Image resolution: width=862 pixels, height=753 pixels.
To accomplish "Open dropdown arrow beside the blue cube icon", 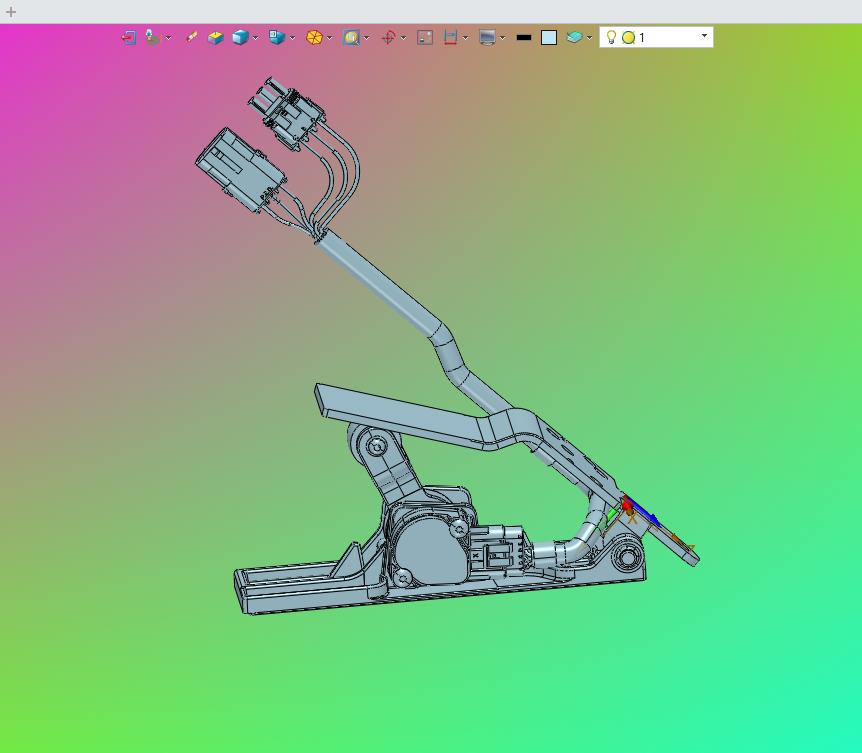I will click(x=255, y=38).
